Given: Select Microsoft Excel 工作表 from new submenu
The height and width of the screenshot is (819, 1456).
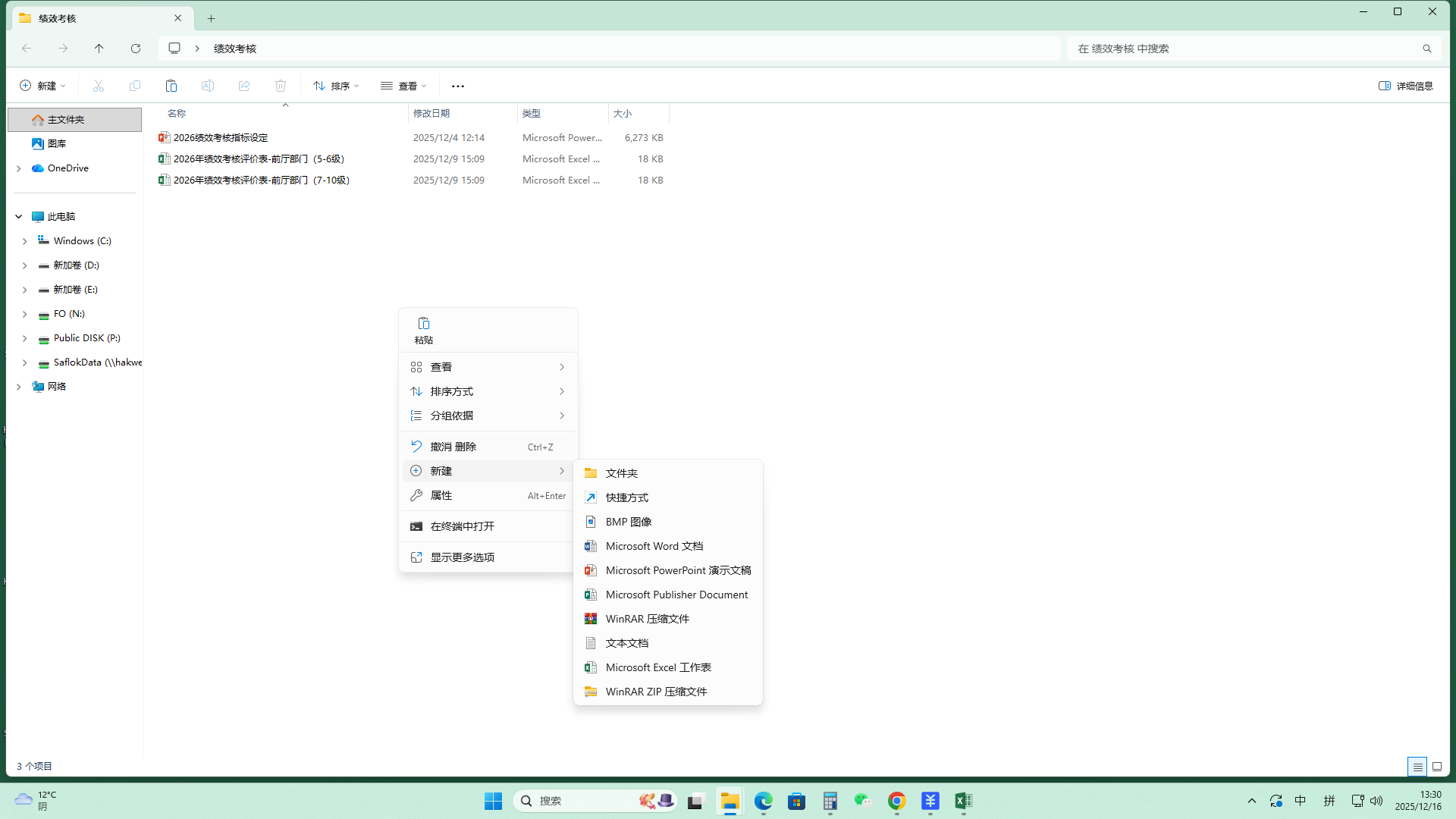Looking at the screenshot, I should click(x=657, y=667).
